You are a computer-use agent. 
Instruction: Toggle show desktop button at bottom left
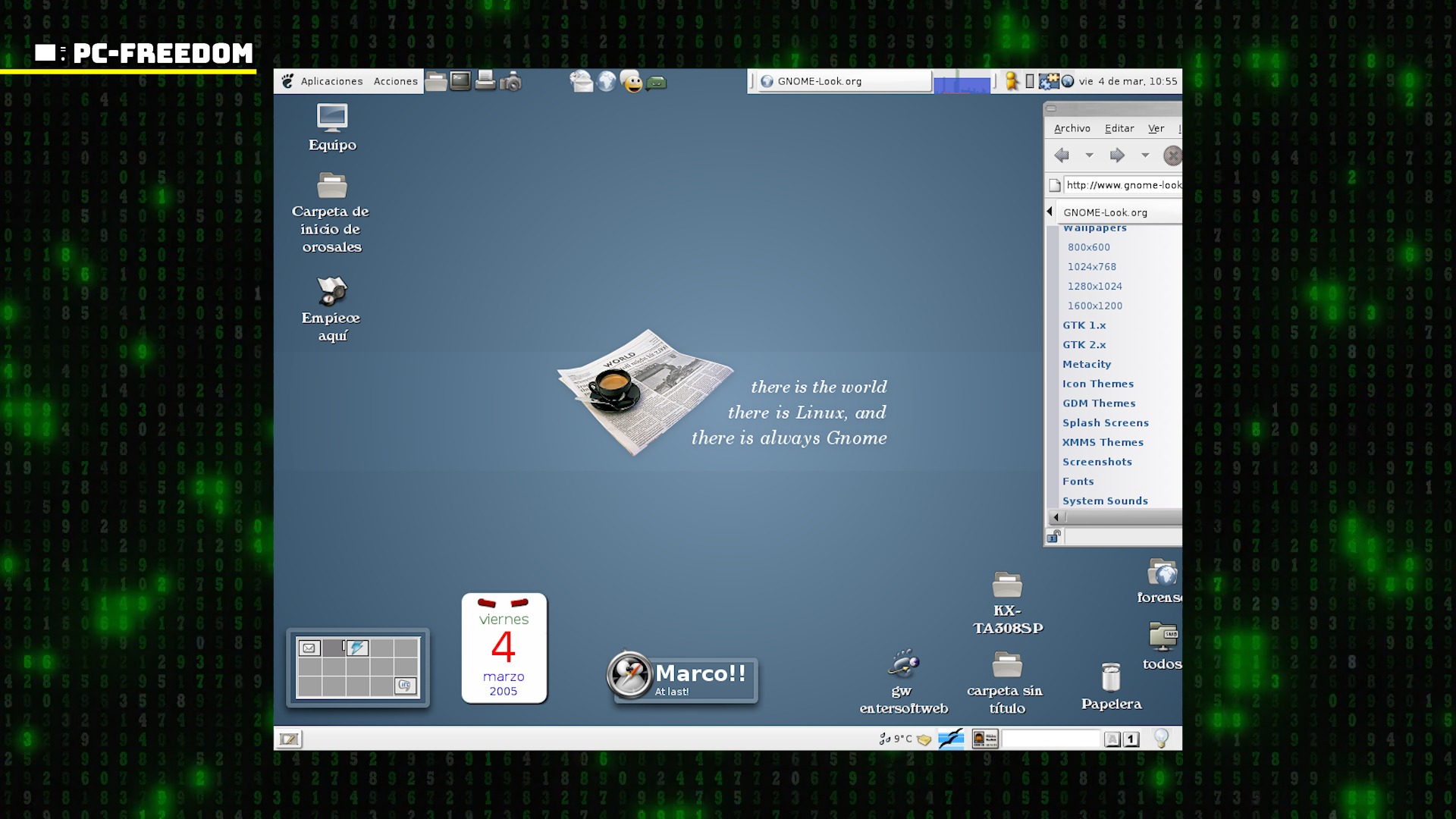coord(289,739)
